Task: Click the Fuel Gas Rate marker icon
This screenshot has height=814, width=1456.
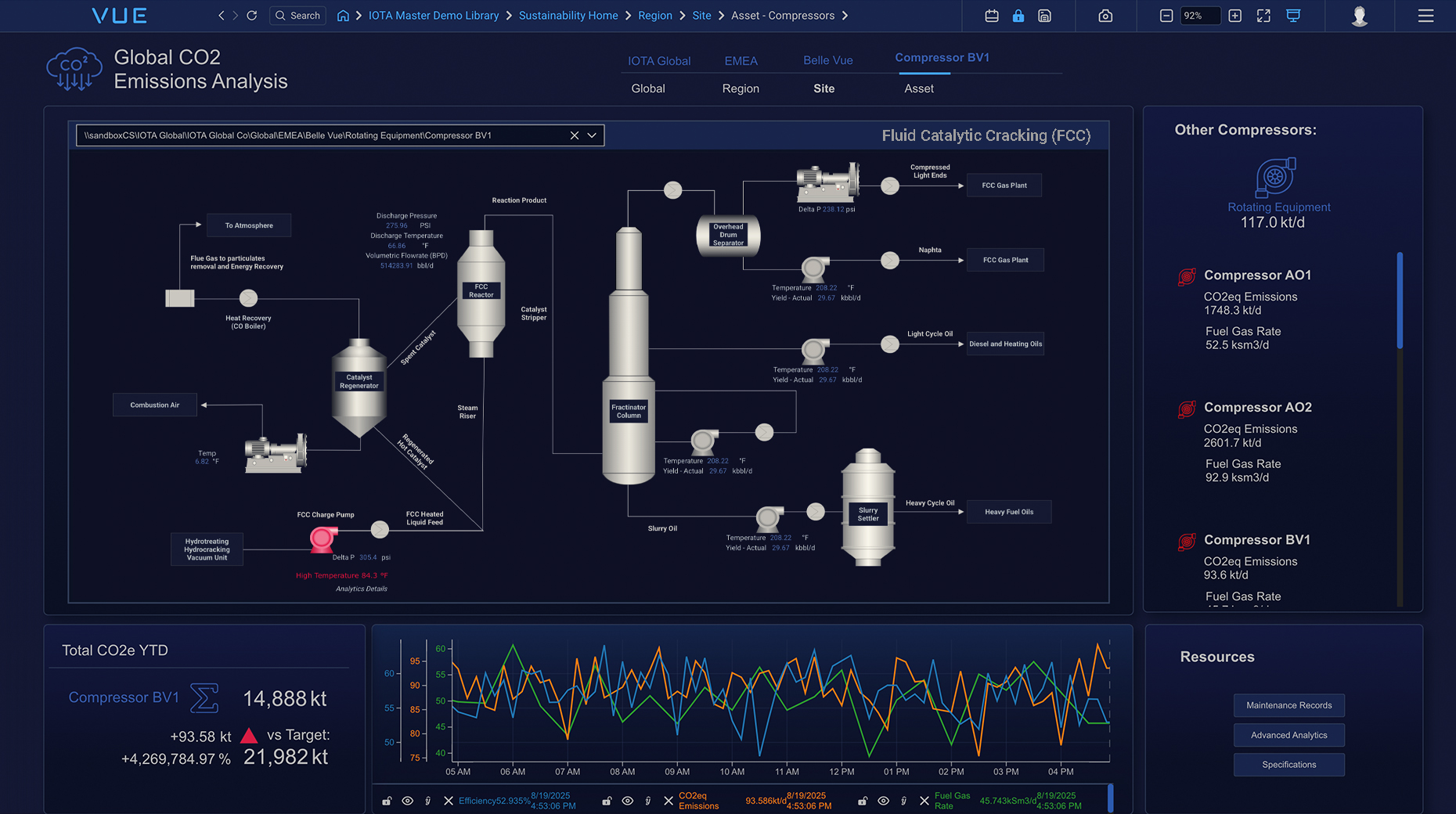Action: [904, 801]
